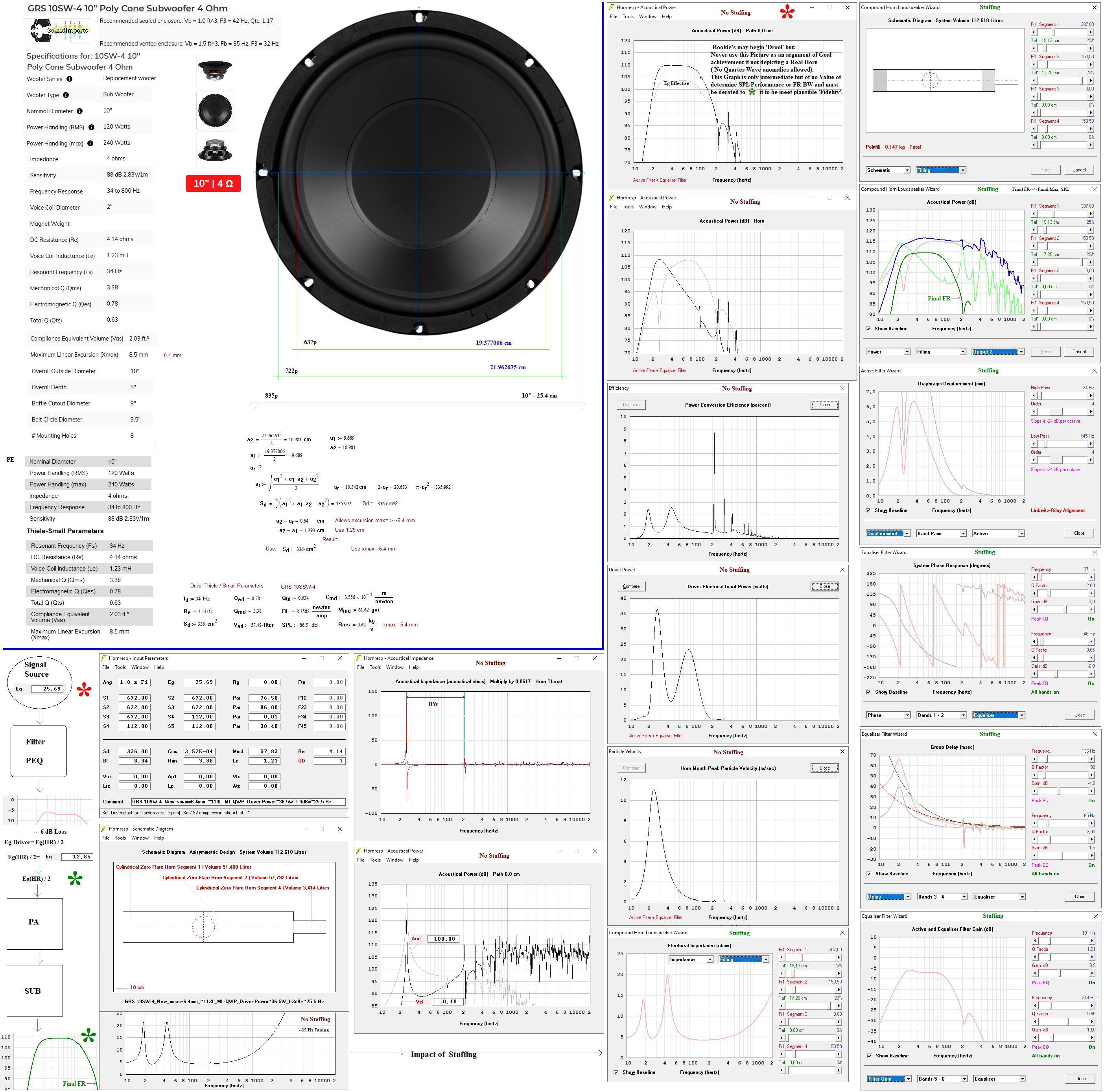Click the Nominal Diameter info icon in specifications
1104x1092 pixels.
point(79,111)
